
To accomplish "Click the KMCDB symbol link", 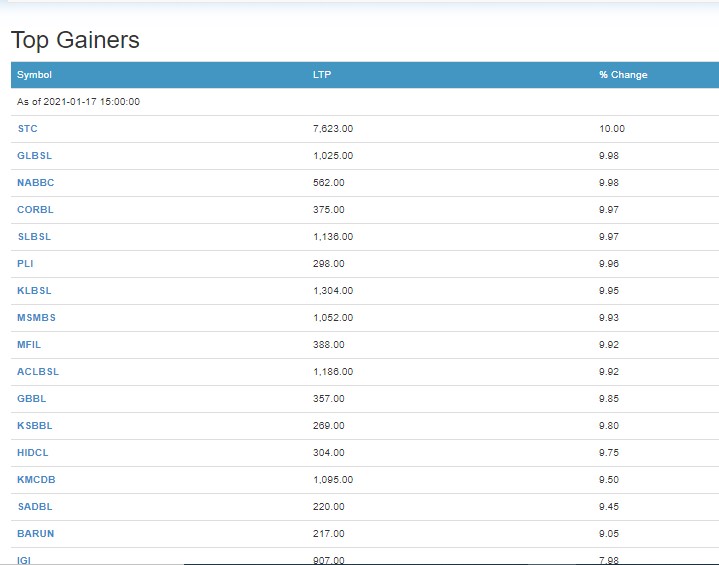I will pos(36,480).
